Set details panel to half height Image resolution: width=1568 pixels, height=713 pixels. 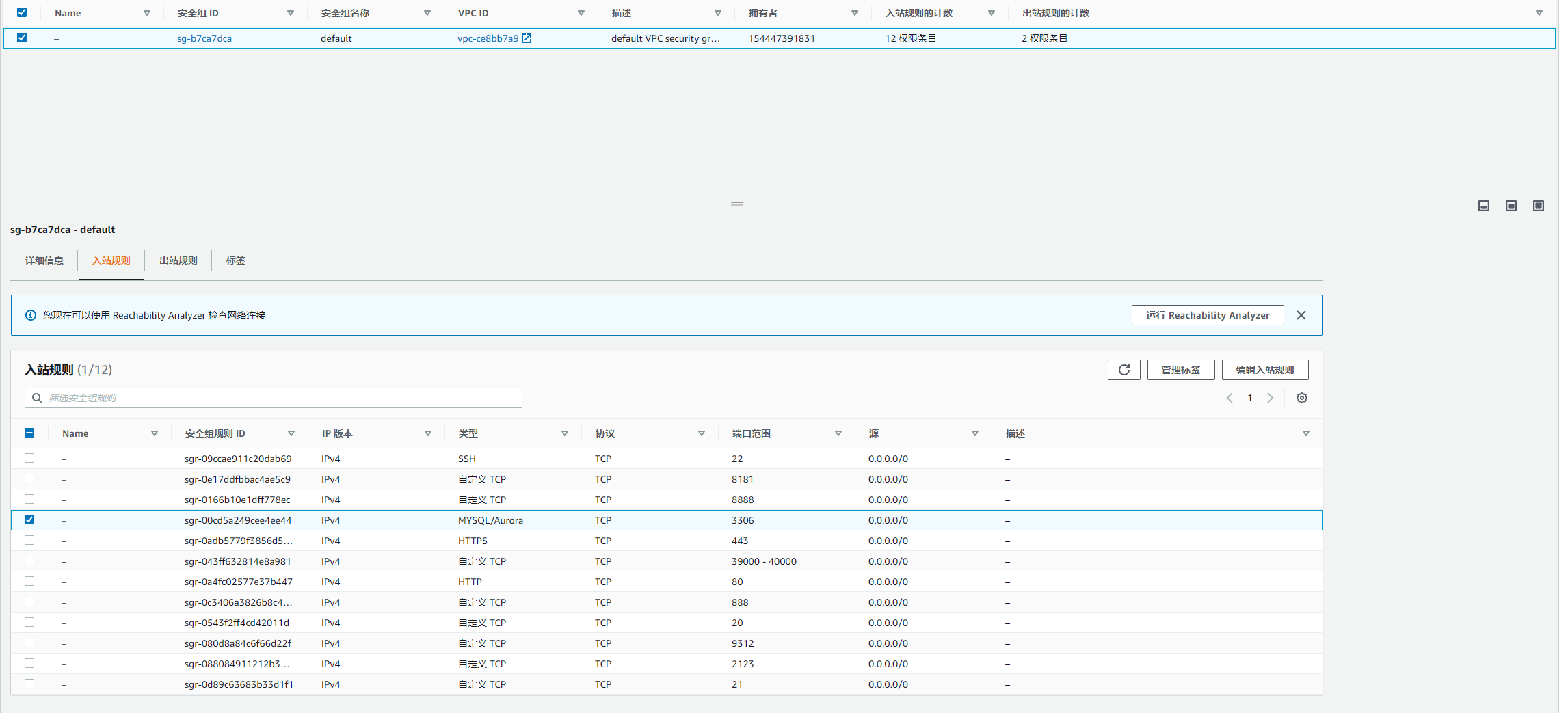tap(1511, 206)
